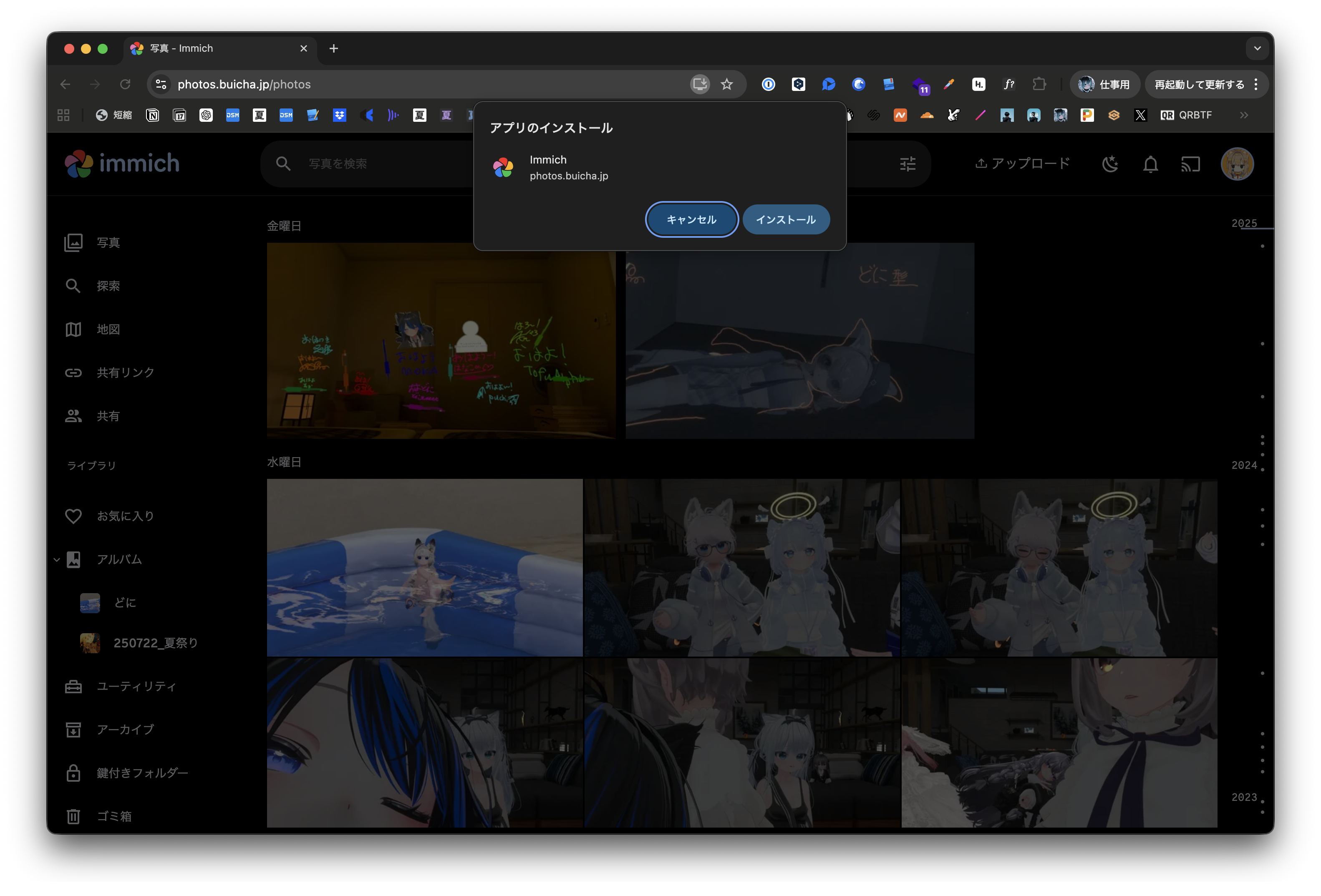Open Favorites from the sidebar

click(x=125, y=516)
